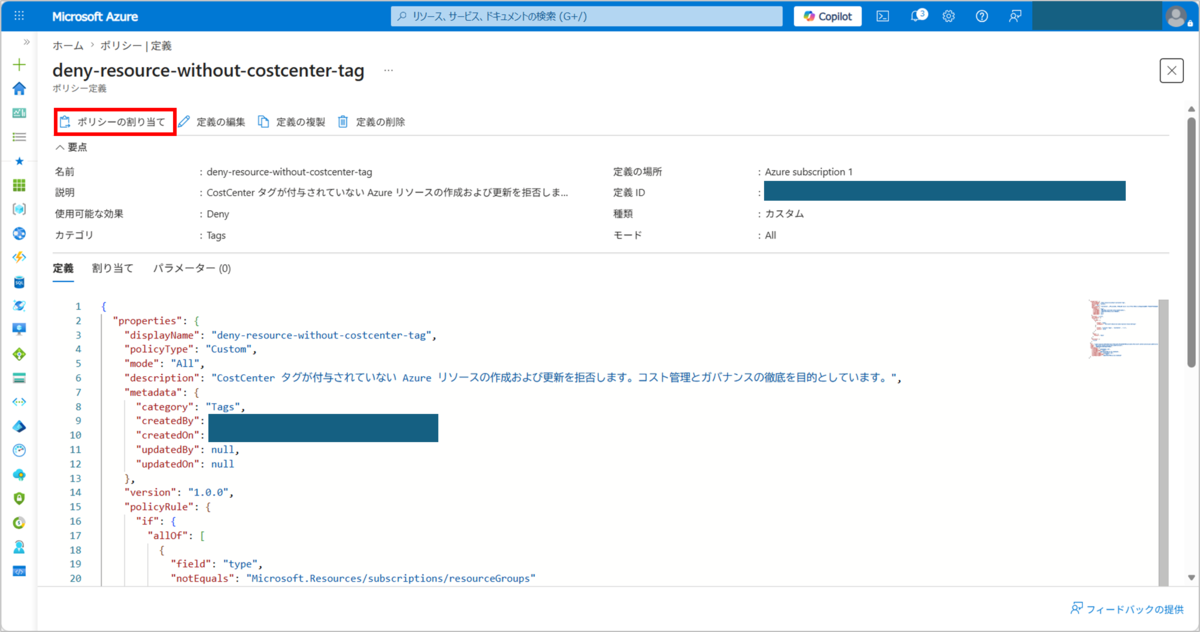Click Azure subscription 1 location value
This screenshot has width=1200, height=632.
(x=808, y=172)
